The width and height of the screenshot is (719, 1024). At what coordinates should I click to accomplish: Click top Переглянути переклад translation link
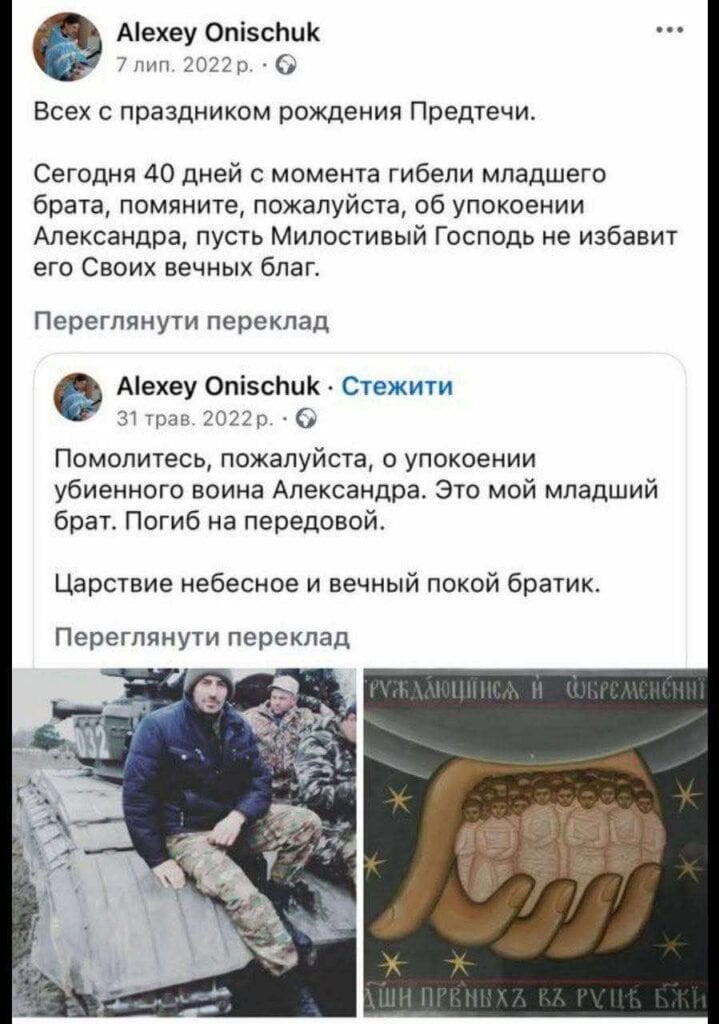coord(182,321)
